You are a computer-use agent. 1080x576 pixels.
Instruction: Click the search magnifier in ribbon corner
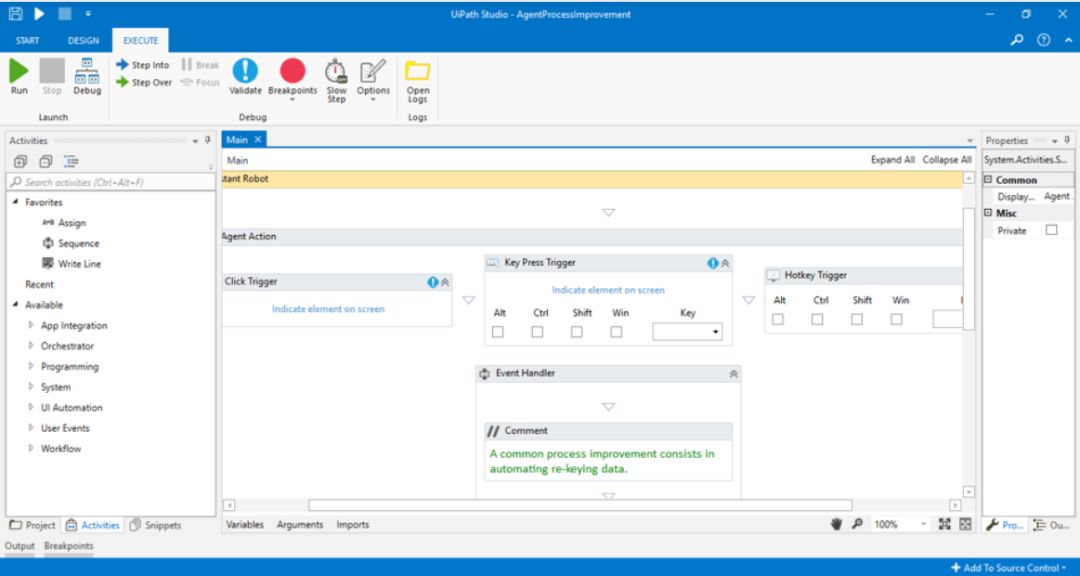[1017, 40]
